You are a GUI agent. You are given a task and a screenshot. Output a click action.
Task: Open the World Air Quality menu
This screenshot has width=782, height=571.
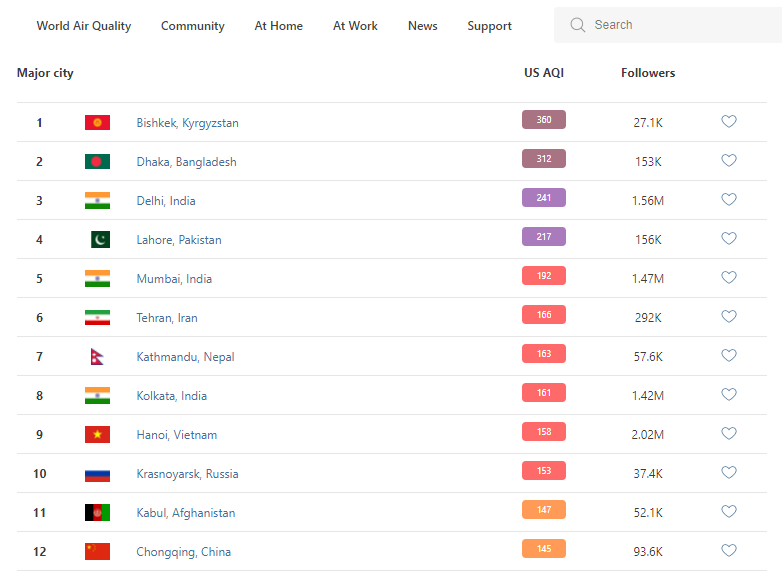click(84, 26)
